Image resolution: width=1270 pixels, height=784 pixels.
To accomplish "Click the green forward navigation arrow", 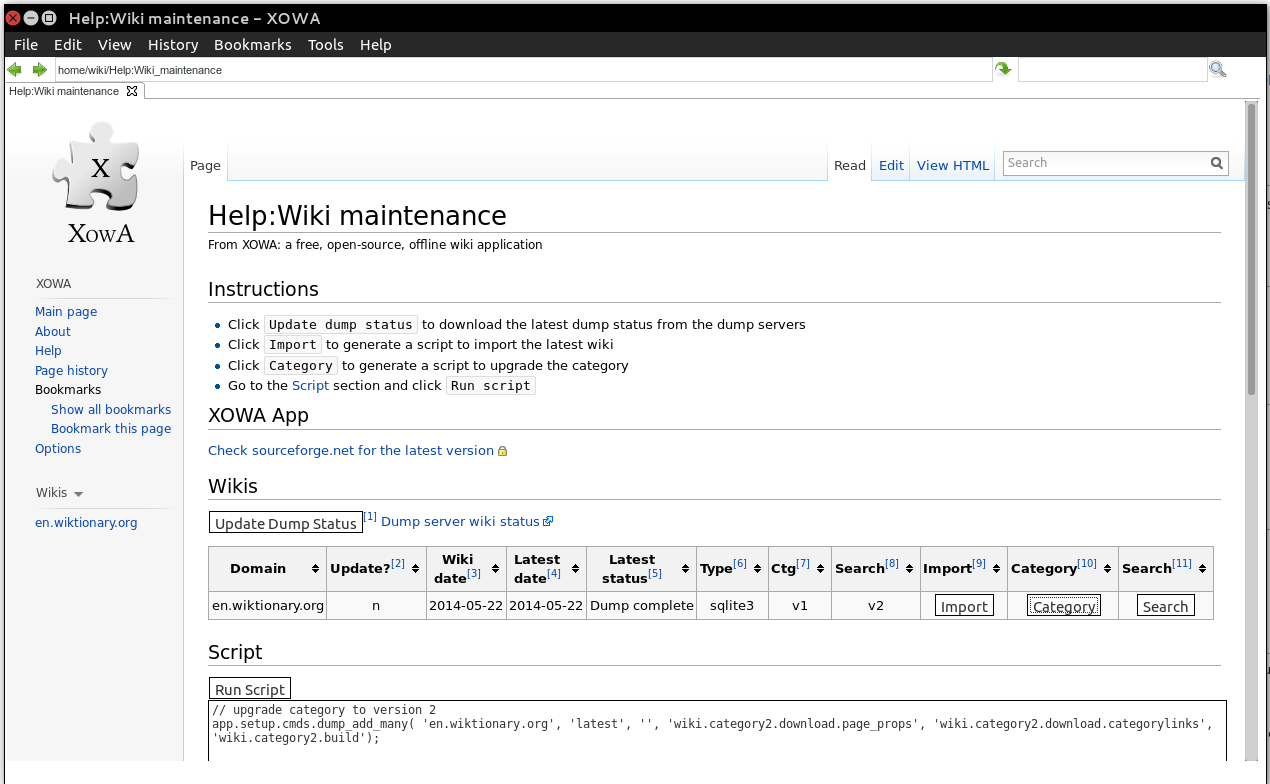I will (x=40, y=70).
